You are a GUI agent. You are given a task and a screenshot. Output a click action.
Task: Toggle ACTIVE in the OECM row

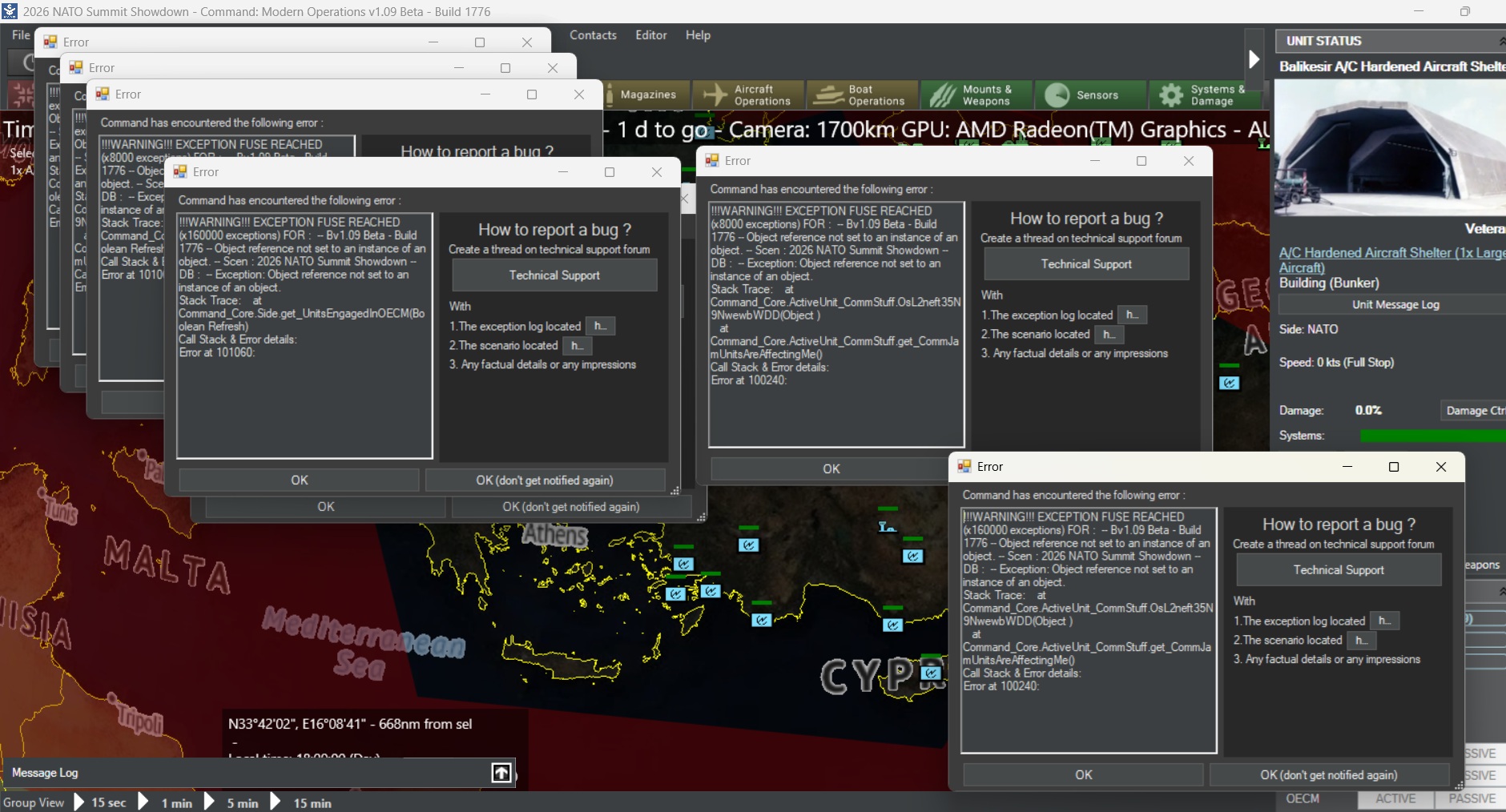pos(1395,799)
